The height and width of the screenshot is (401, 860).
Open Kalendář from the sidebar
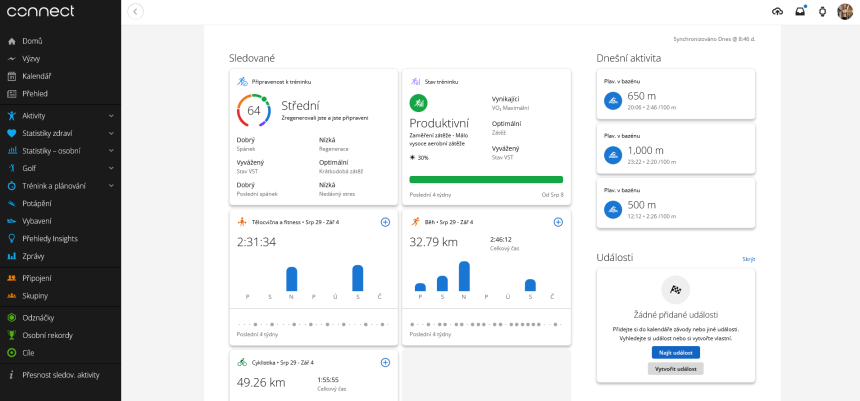(x=37, y=76)
